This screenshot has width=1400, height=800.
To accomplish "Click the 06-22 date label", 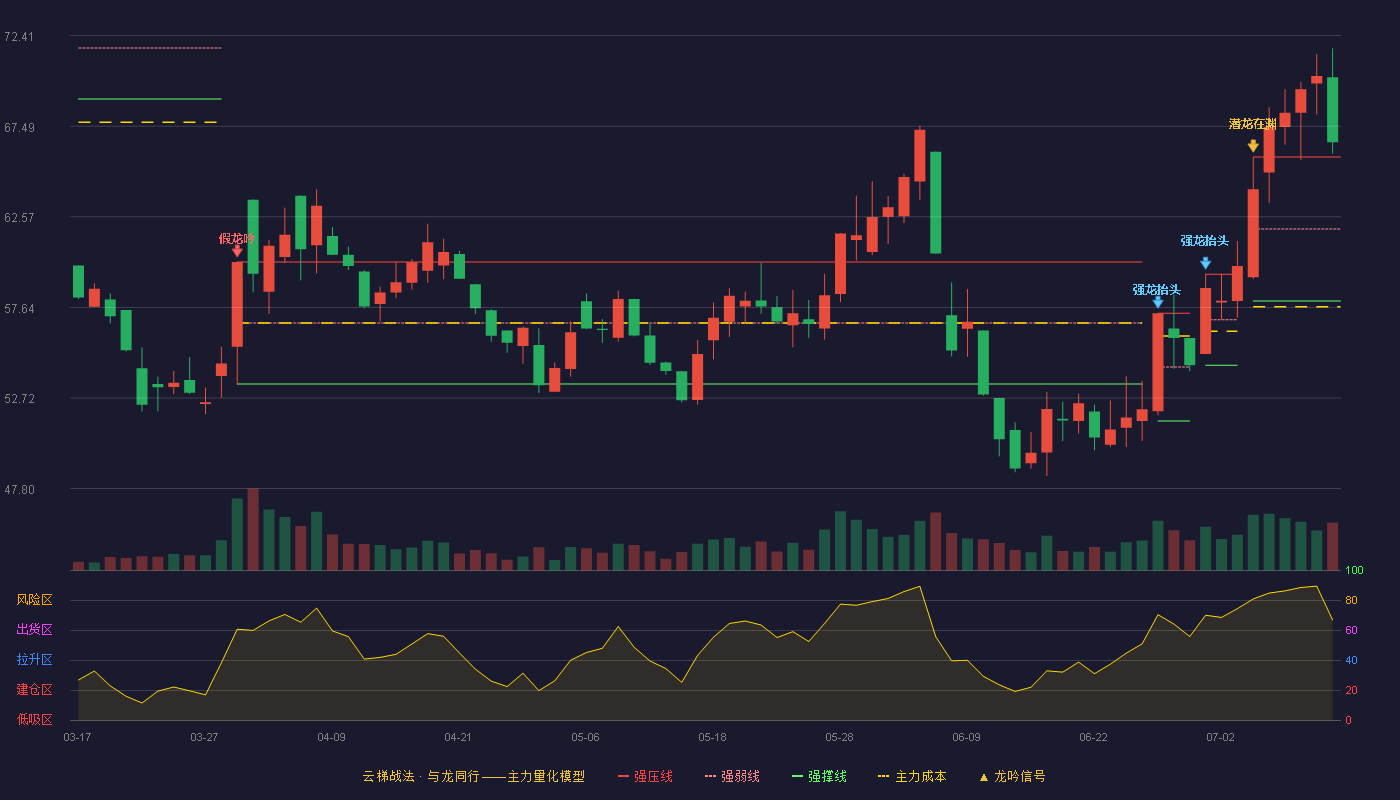I will (x=1093, y=737).
